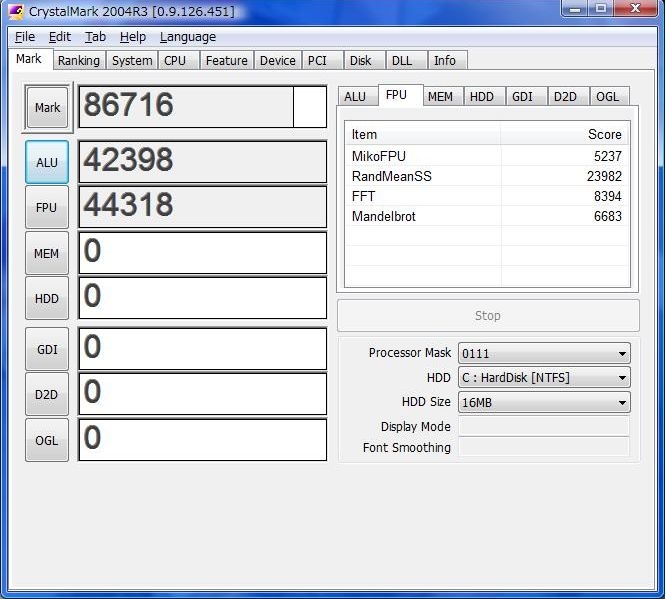The height and width of the screenshot is (599, 666).
Task: Run the FPU benchmark button
Action: (47, 207)
